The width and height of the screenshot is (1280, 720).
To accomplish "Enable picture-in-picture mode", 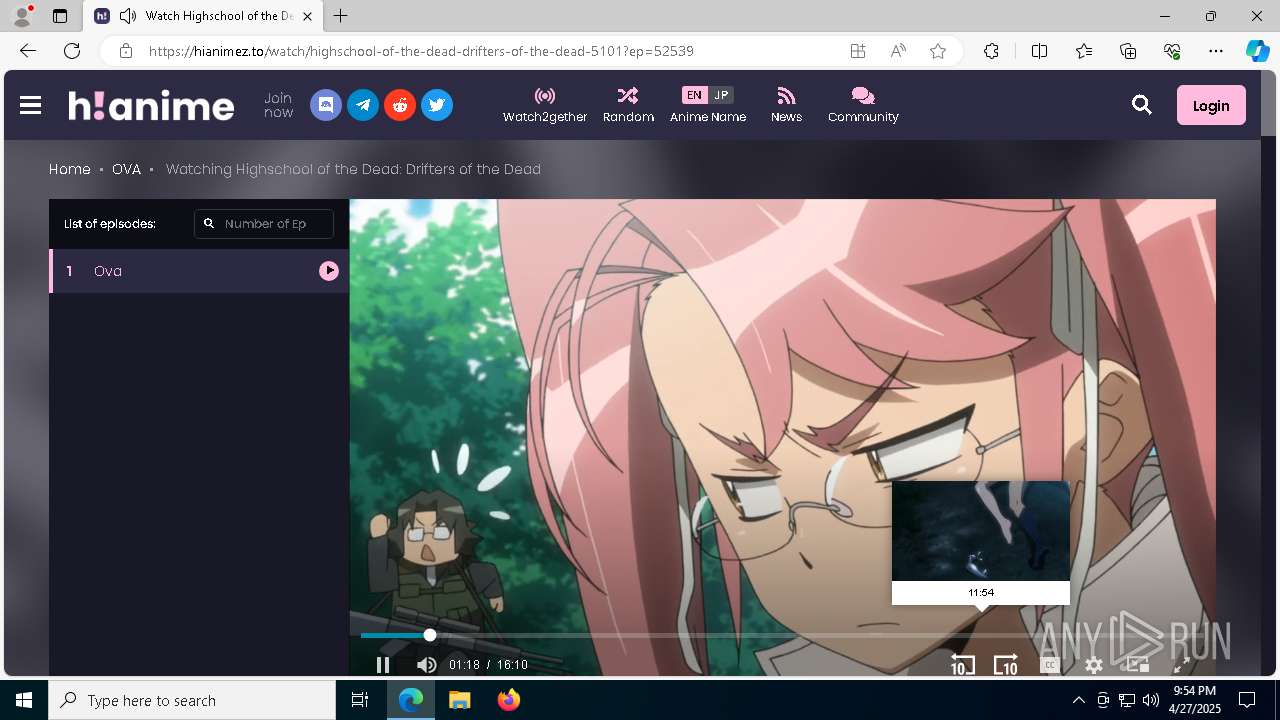I will pyautogui.click(x=1137, y=665).
